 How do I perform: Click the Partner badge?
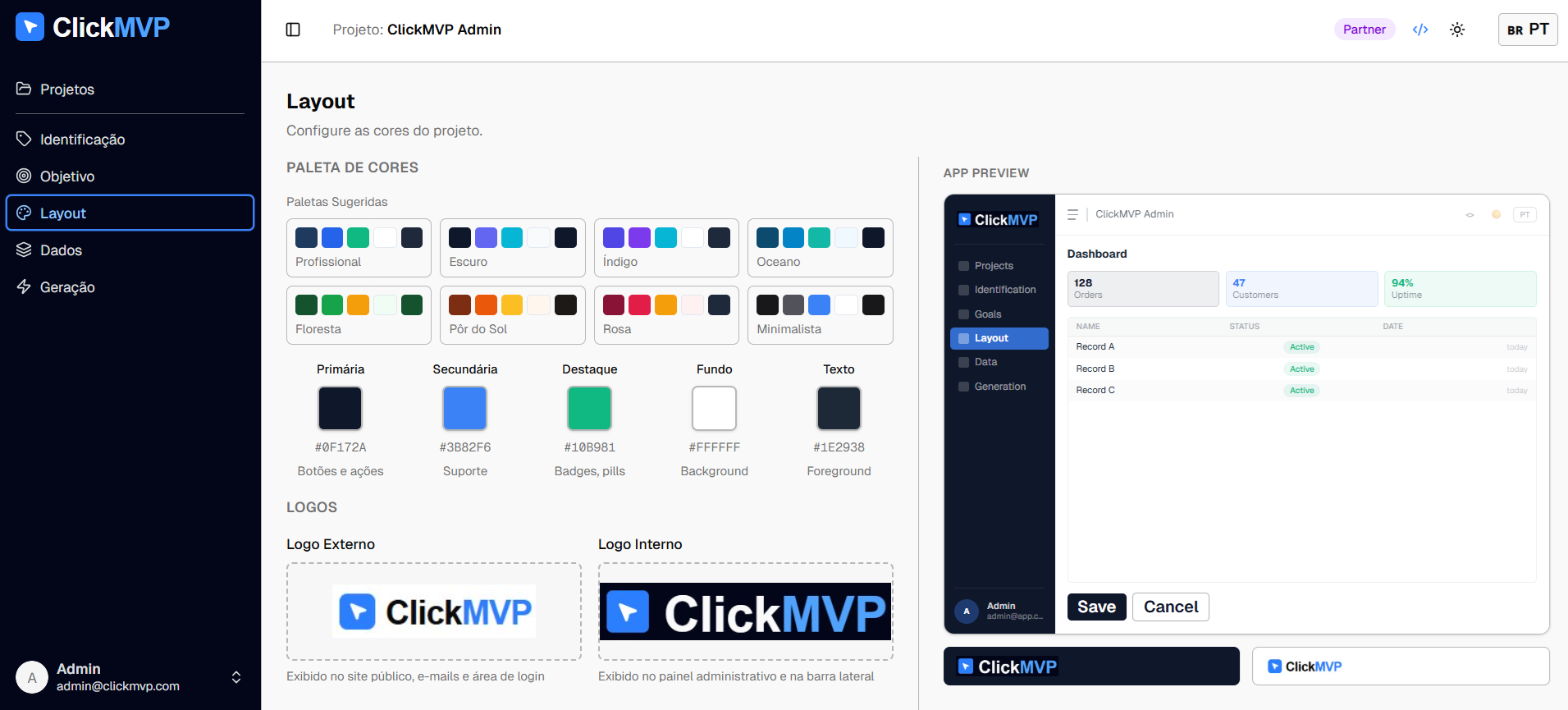[x=1365, y=30]
